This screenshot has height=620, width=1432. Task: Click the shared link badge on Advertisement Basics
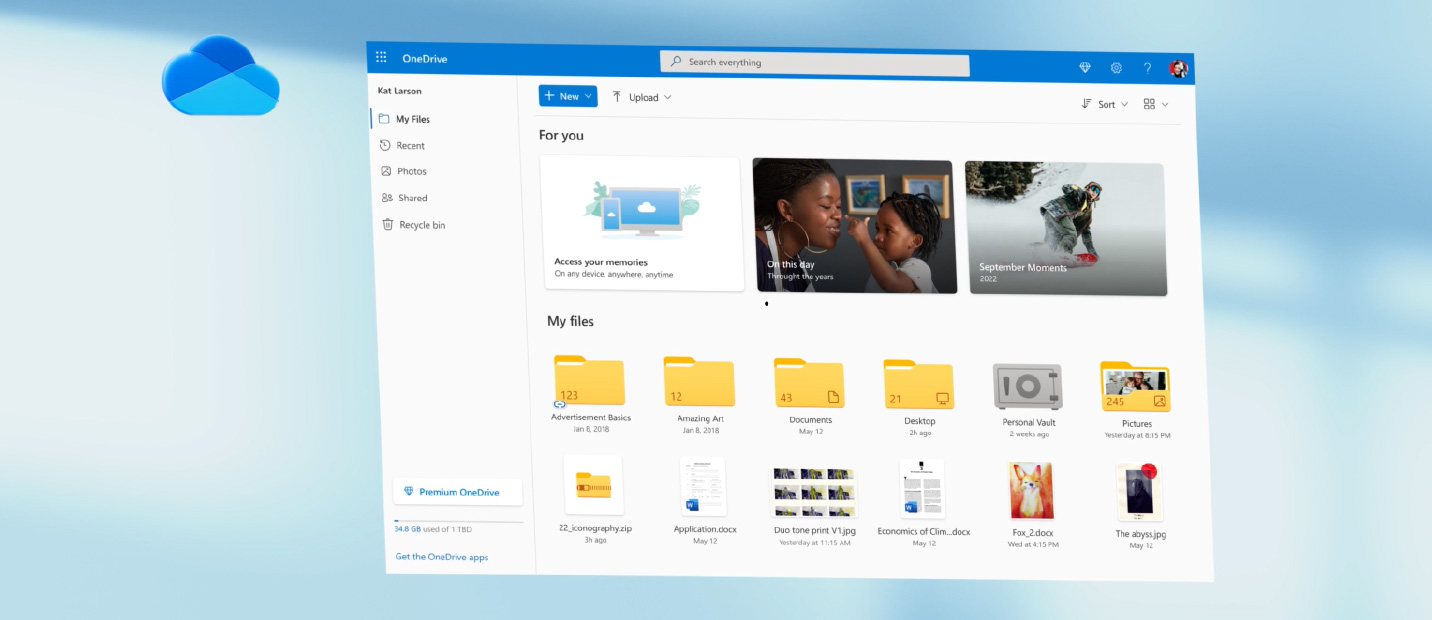(x=560, y=404)
